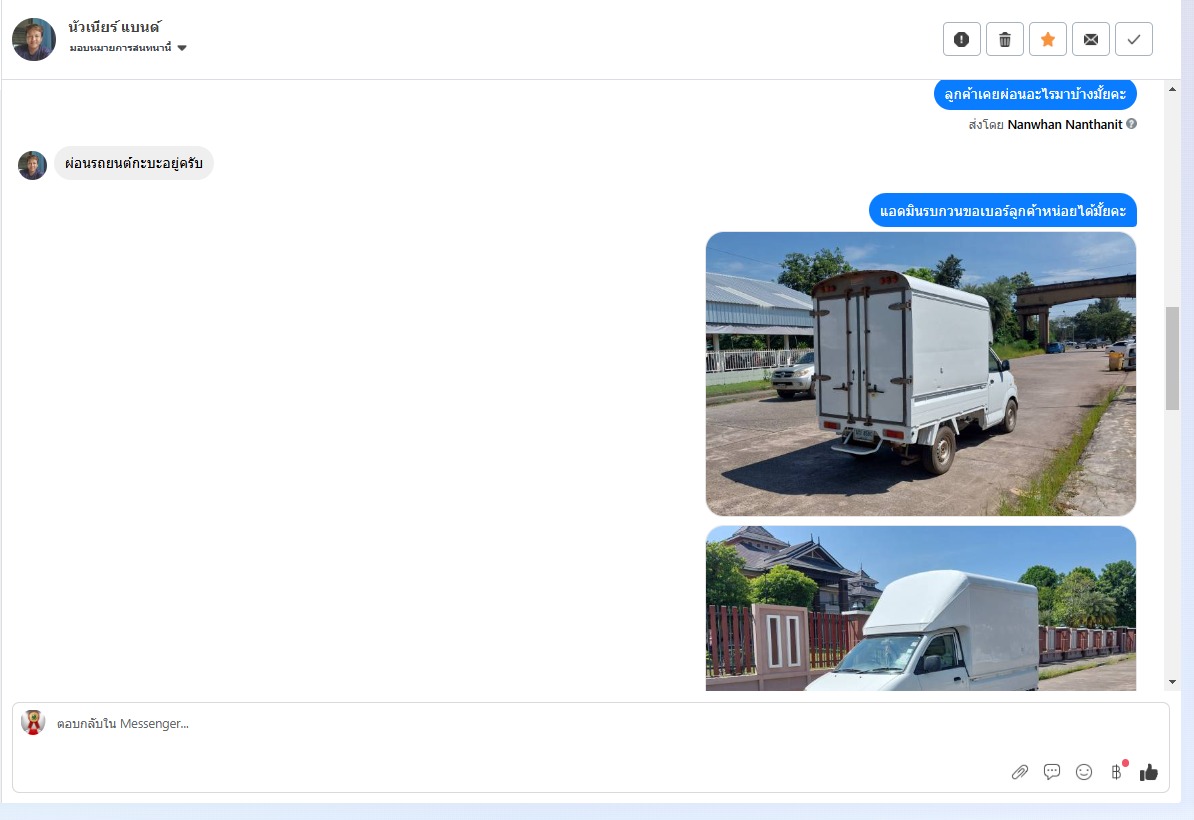The image size is (1194, 820).
Task: Send a thumbs-up like
Action: (1148, 773)
